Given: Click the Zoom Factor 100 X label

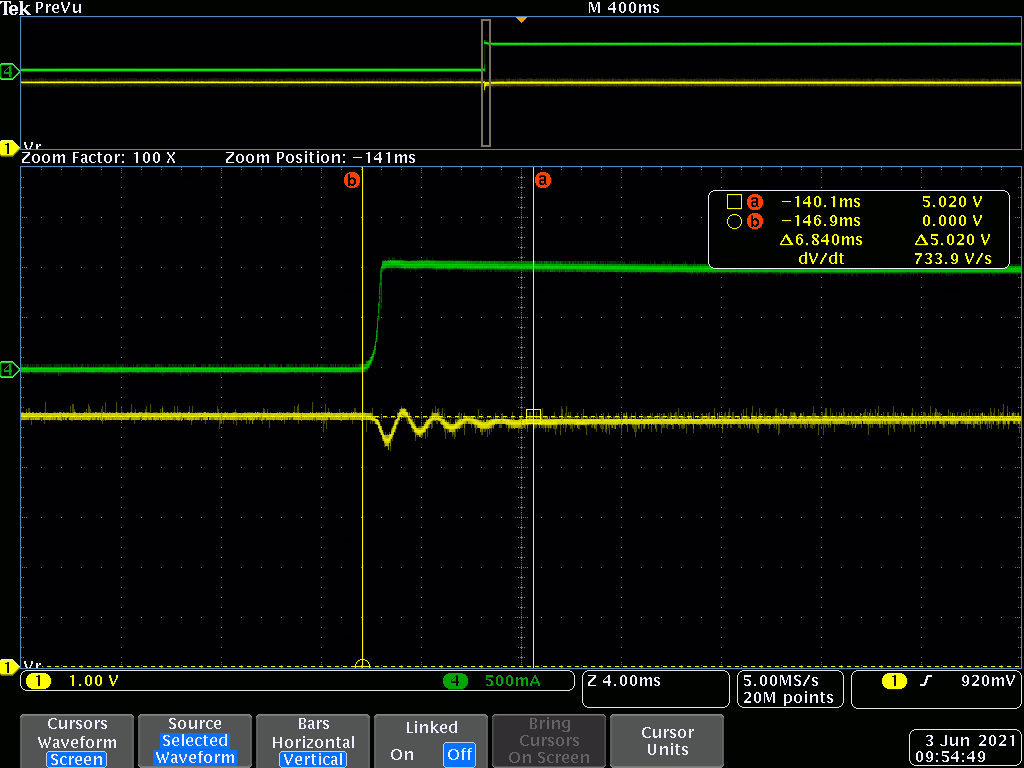Looking at the screenshot, I should click(x=99, y=158).
